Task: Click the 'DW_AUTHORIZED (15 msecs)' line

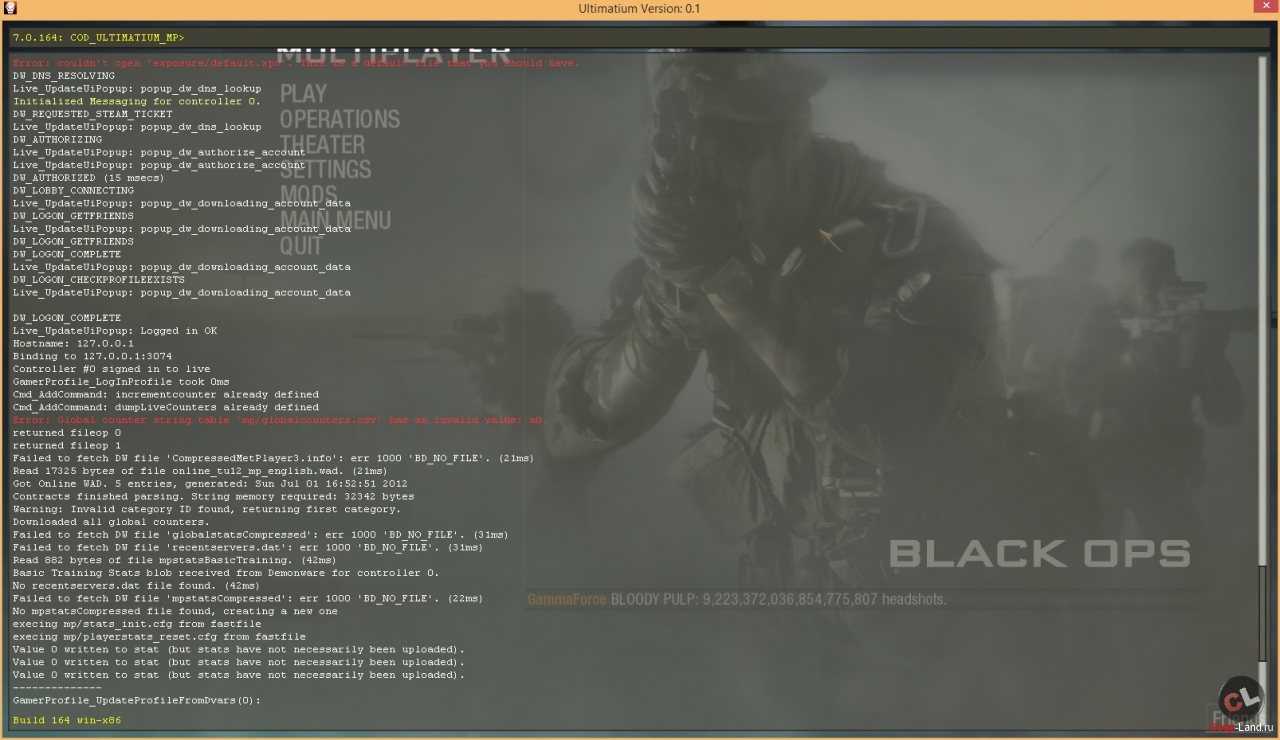Action: coord(89,178)
